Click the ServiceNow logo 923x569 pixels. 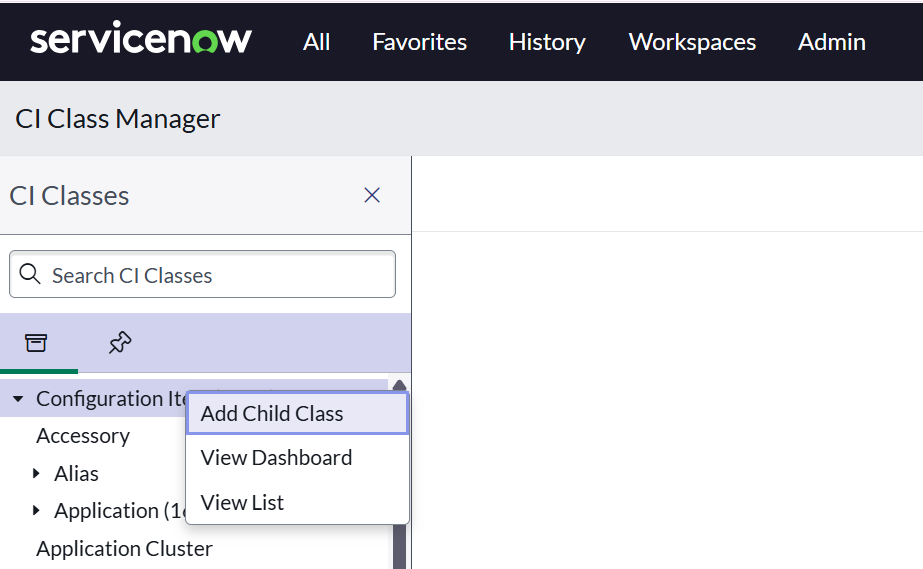tap(141, 38)
